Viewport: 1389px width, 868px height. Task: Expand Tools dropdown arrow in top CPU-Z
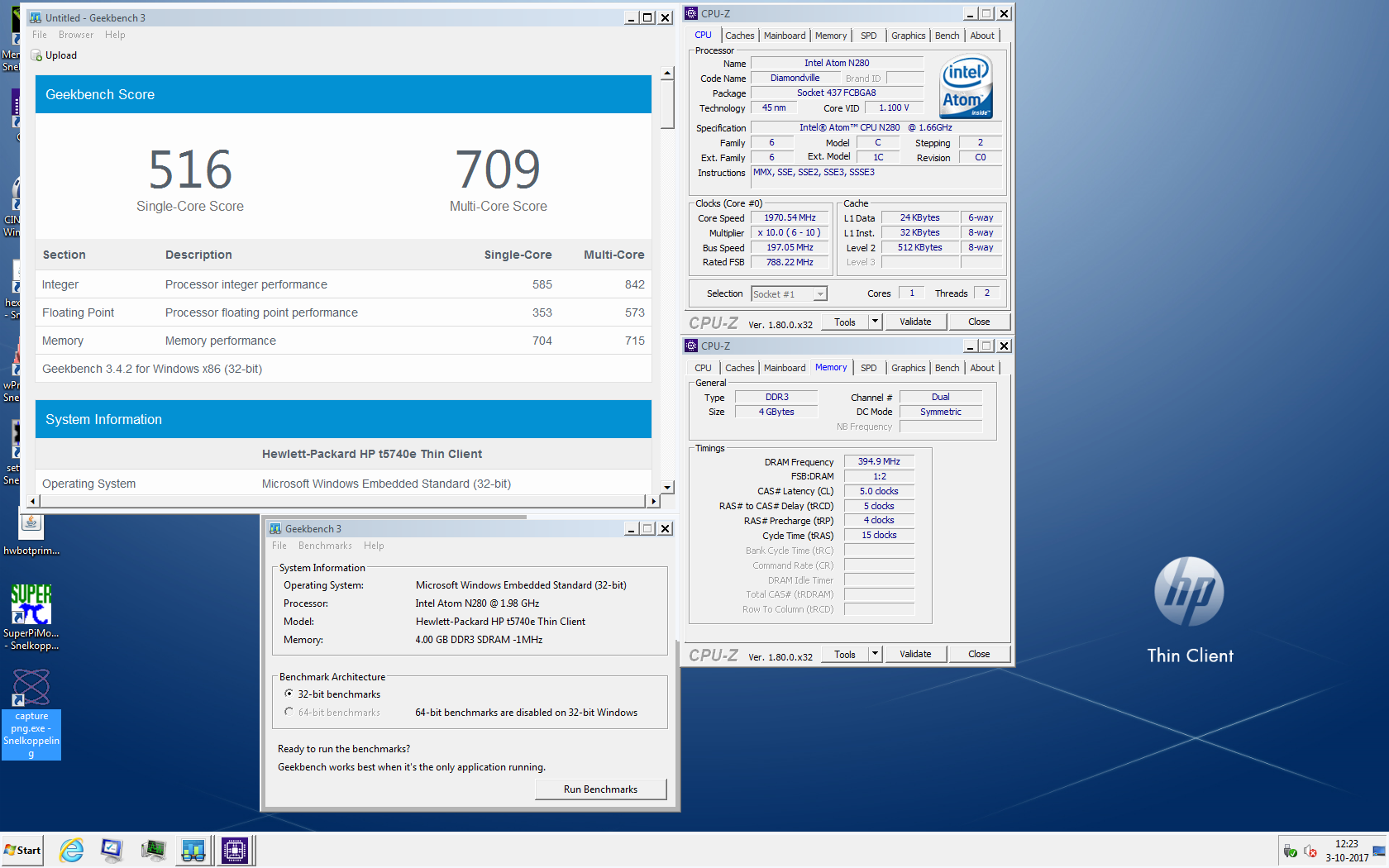[875, 322]
